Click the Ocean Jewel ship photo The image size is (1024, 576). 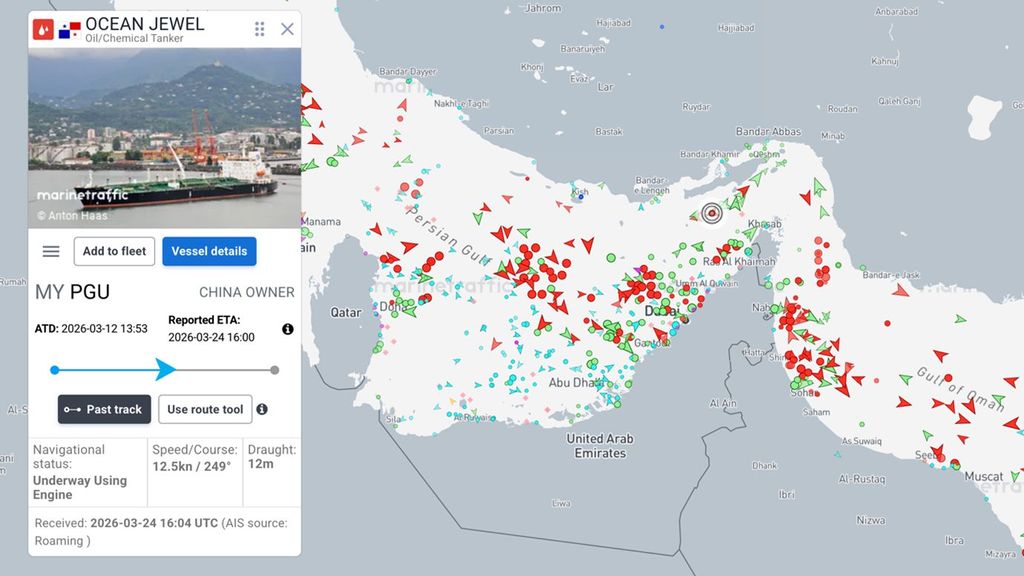[x=165, y=138]
